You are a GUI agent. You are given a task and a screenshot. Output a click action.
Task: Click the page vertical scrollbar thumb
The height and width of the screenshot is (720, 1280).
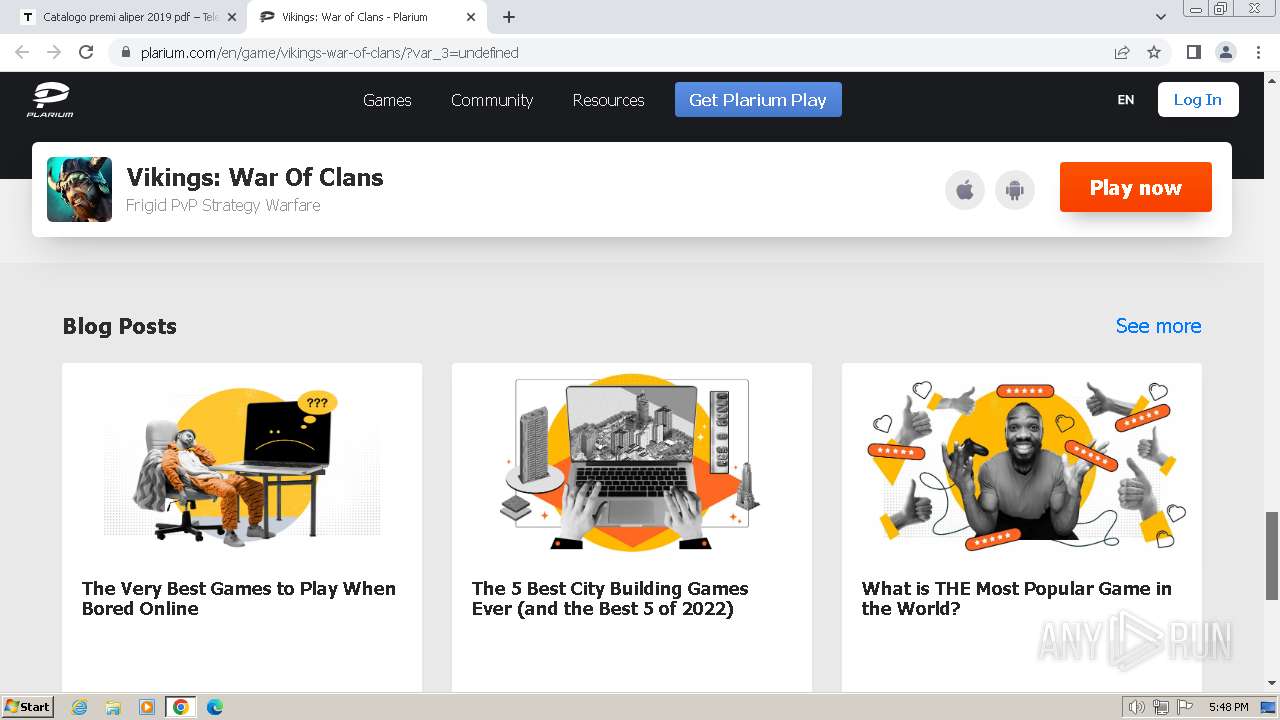point(1272,555)
